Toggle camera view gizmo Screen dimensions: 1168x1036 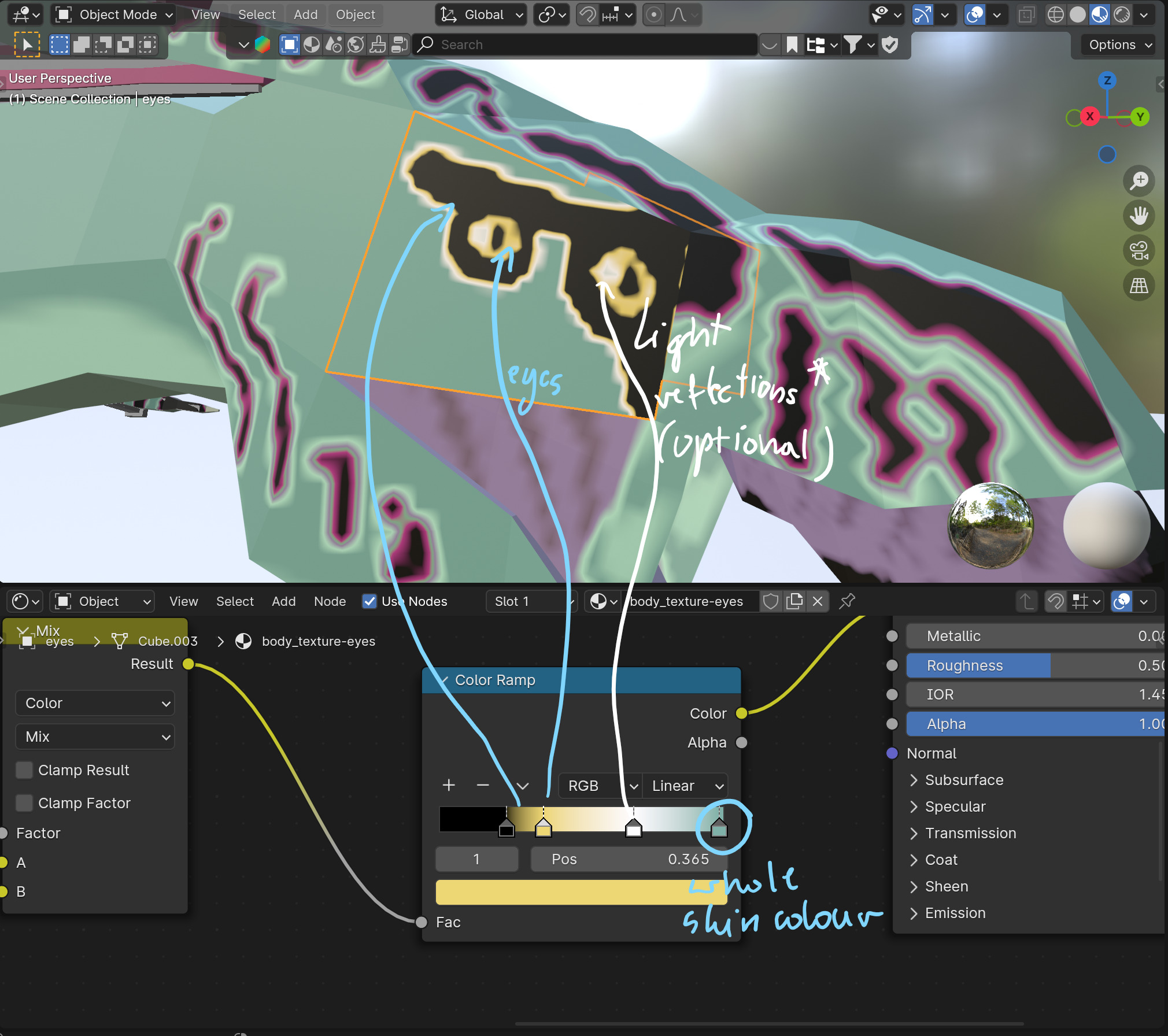click(1139, 250)
